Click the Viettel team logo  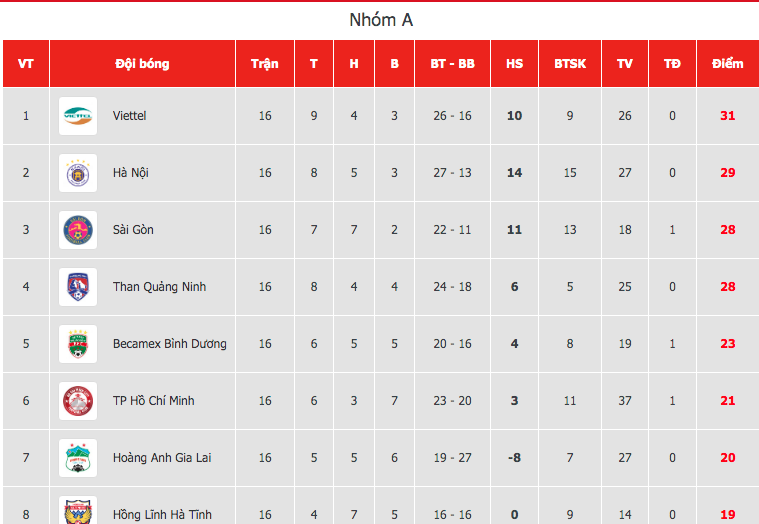tap(78, 116)
